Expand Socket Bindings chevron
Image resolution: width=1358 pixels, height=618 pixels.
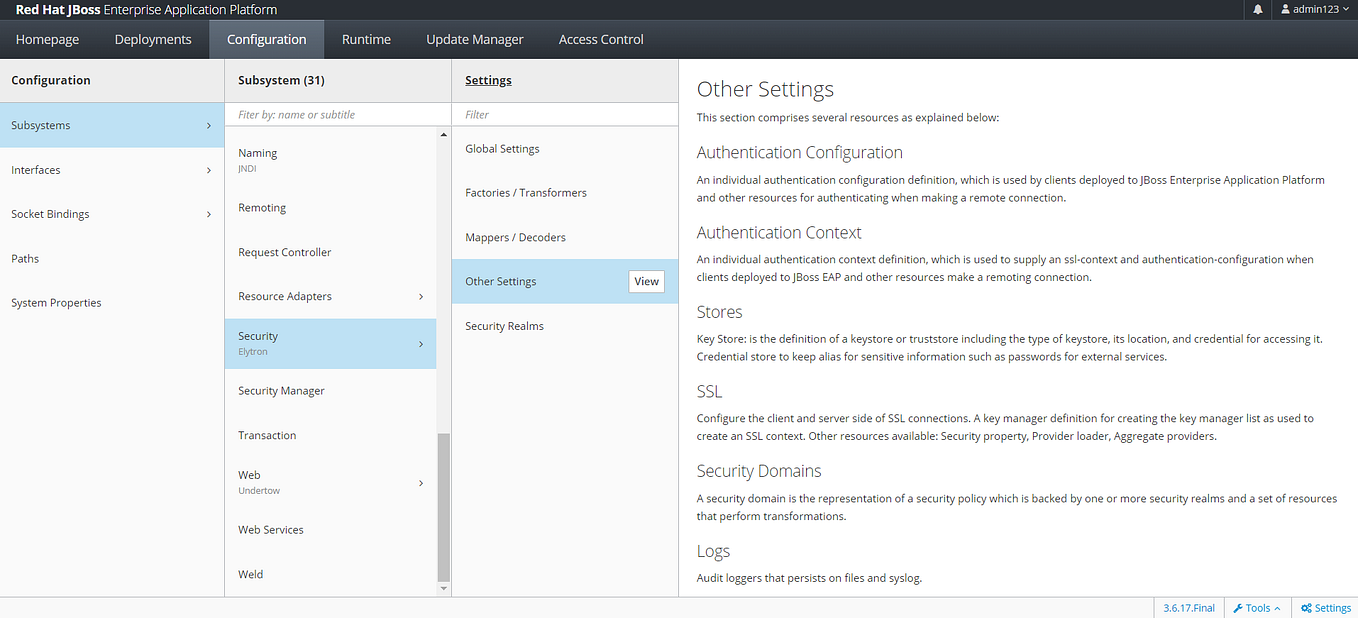click(x=208, y=214)
